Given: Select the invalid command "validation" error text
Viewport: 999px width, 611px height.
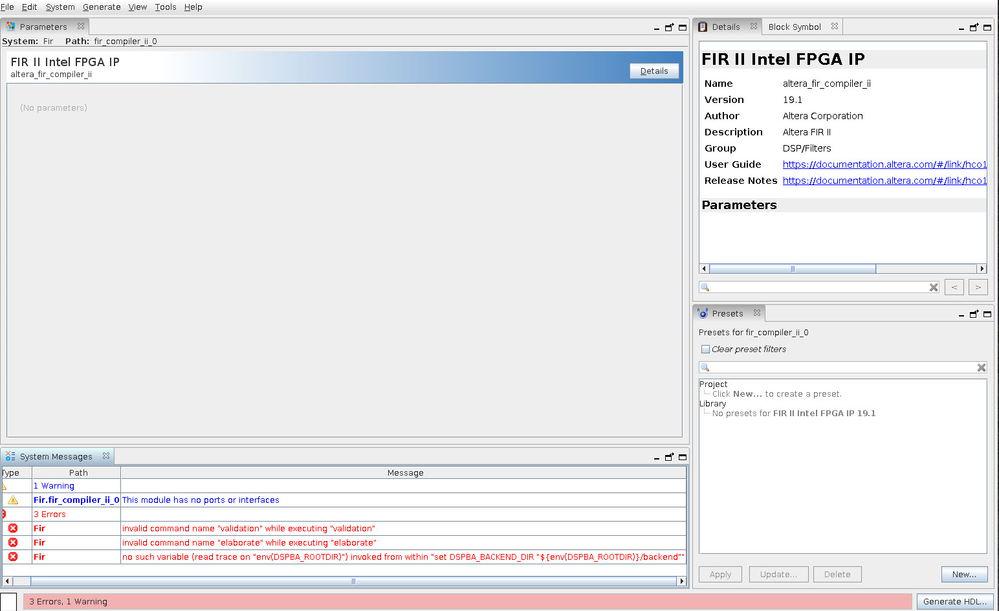Looking at the screenshot, I should (248, 528).
